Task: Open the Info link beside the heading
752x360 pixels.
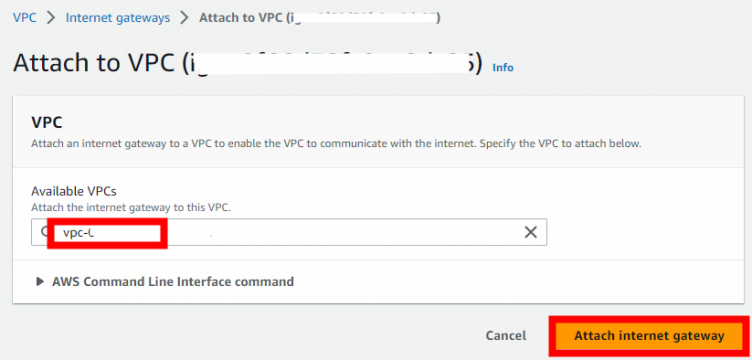Action: pyautogui.click(x=503, y=68)
